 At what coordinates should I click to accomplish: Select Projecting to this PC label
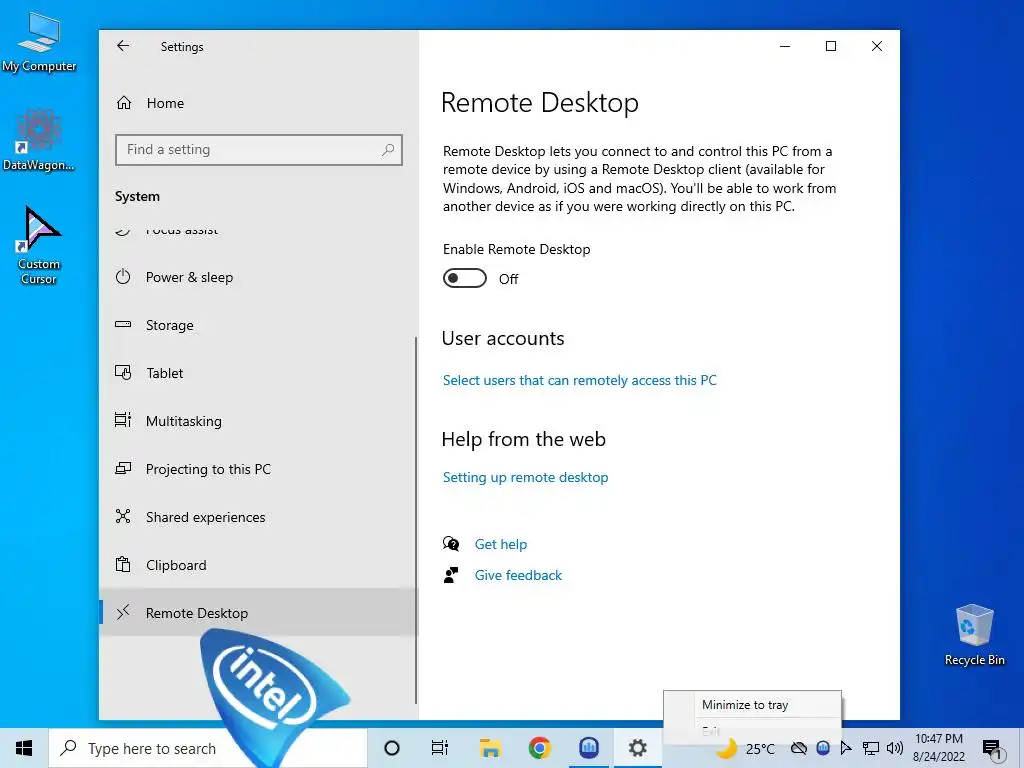coord(208,469)
